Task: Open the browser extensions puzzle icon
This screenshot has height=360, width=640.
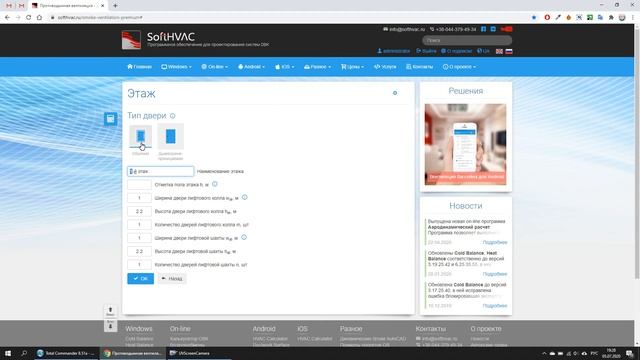Action: 611,18
